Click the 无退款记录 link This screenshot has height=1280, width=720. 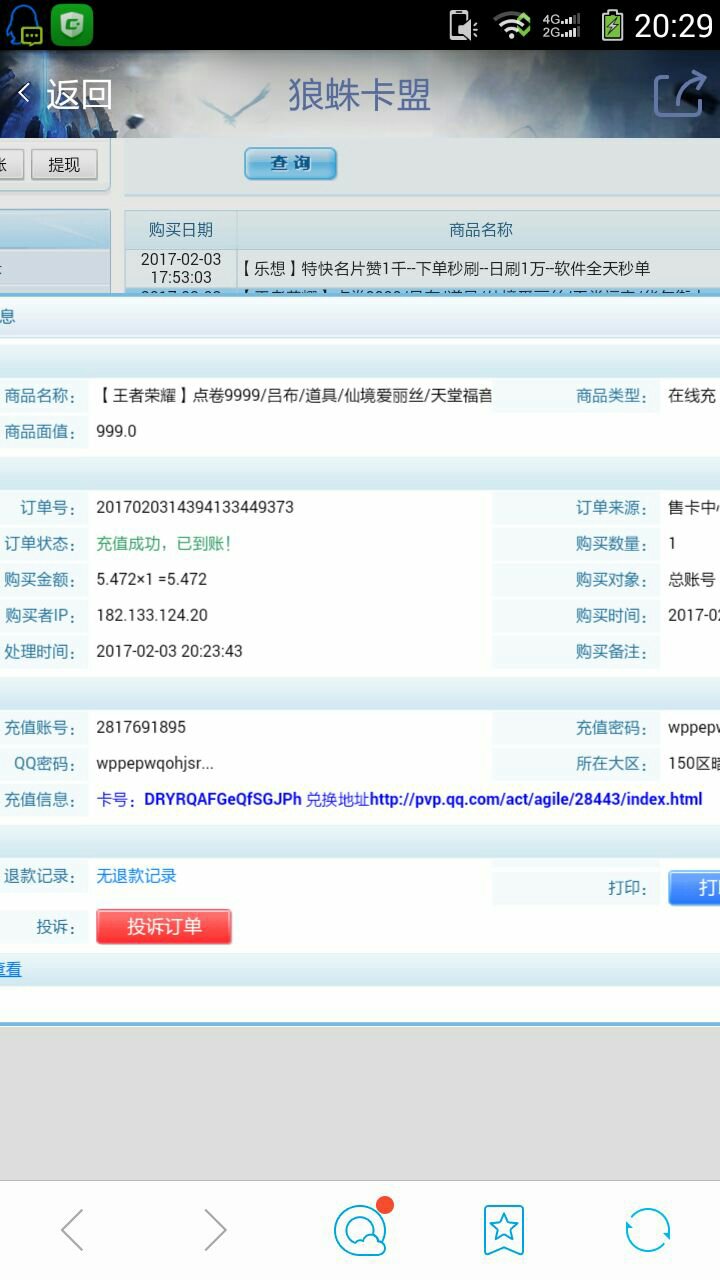coord(136,876)
